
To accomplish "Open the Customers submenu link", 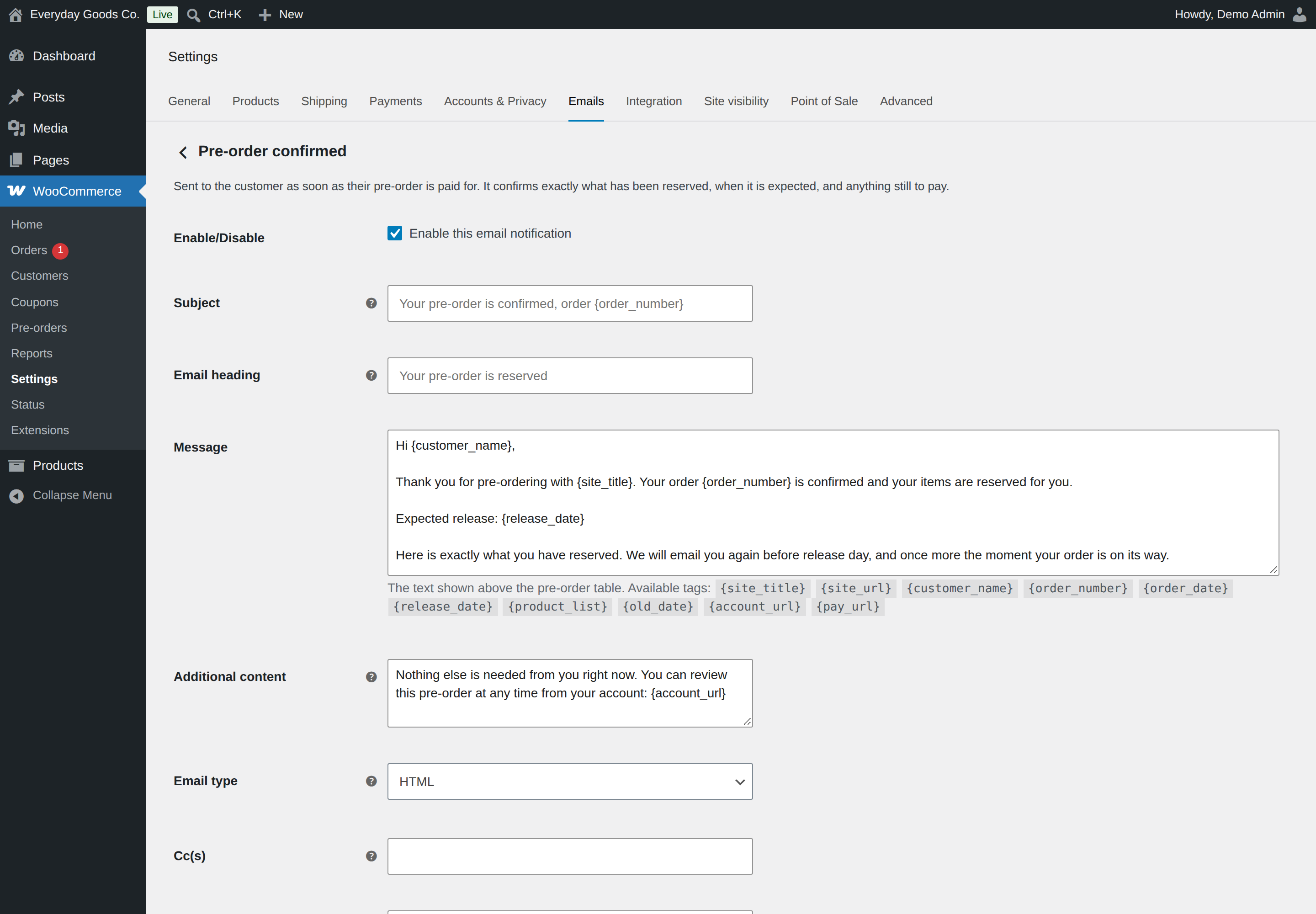I will [39, 276].
